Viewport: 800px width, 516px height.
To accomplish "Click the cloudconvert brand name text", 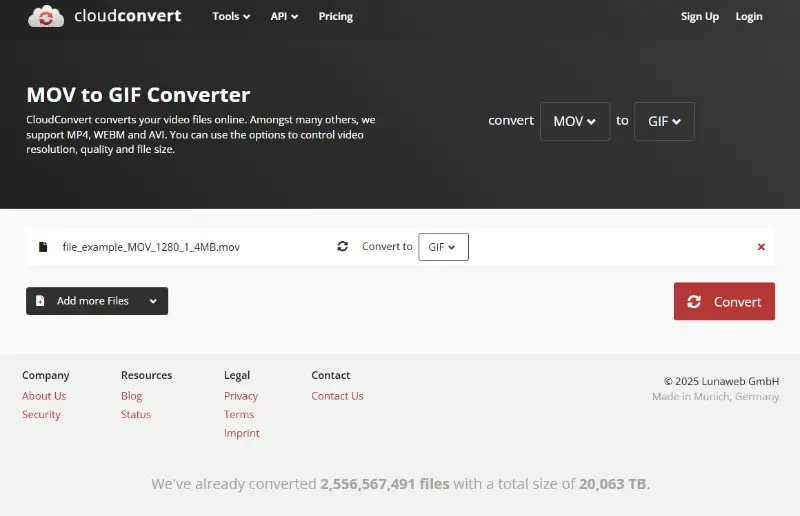I will coord(128,16).
